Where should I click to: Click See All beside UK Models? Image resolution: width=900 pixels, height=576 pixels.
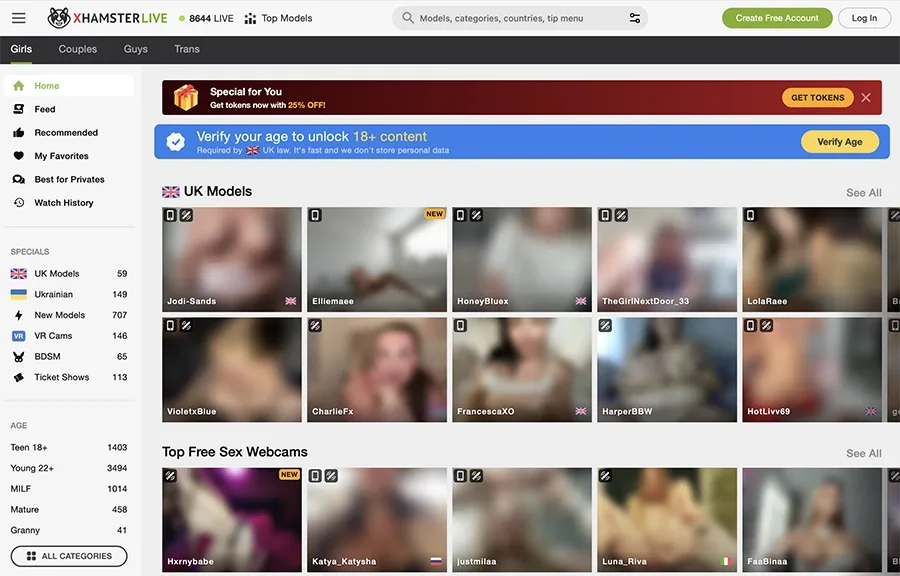(x=863, y=193)
